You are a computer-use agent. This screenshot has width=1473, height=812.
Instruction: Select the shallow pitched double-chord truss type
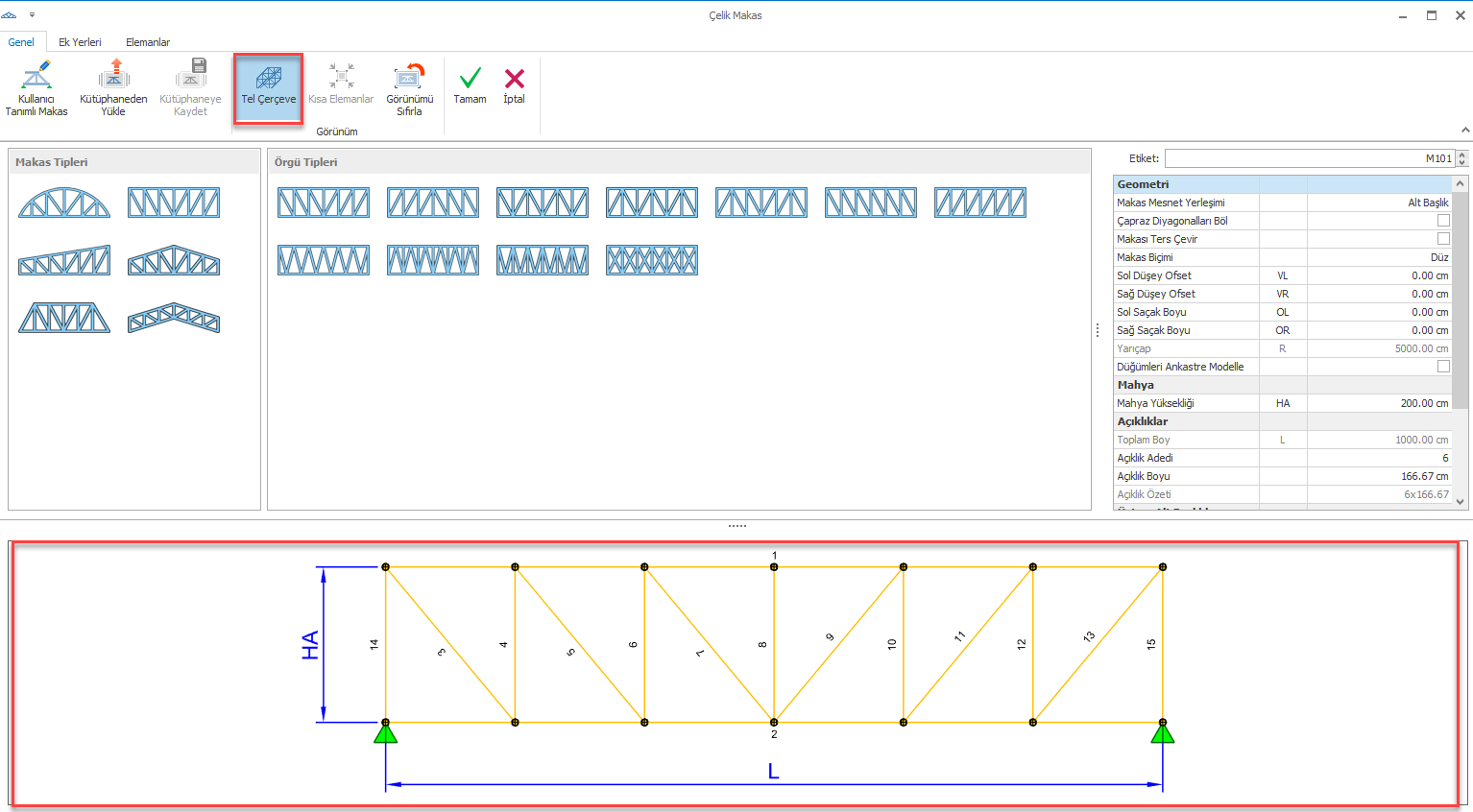174,318
